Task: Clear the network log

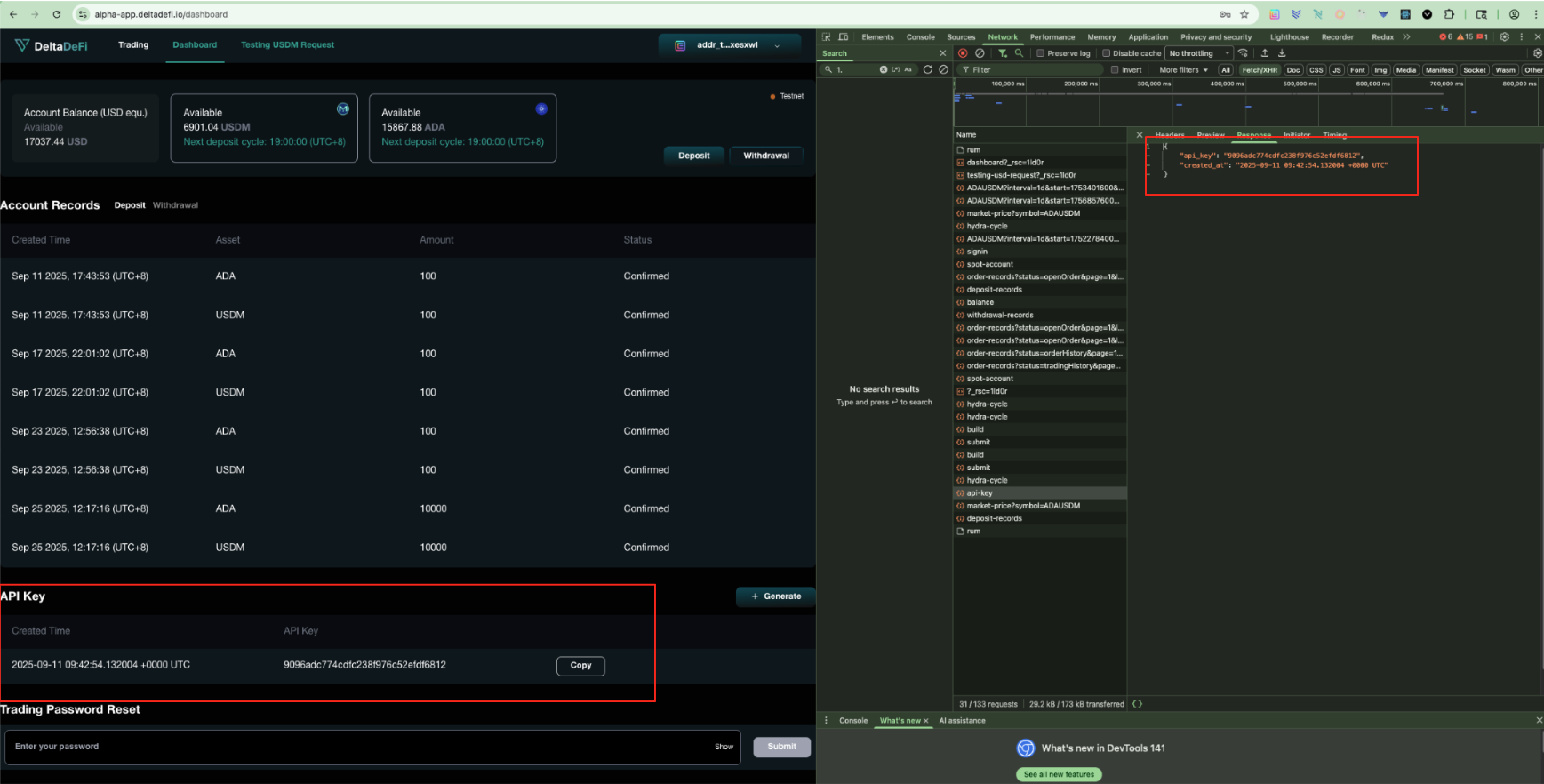Action: 980,53
